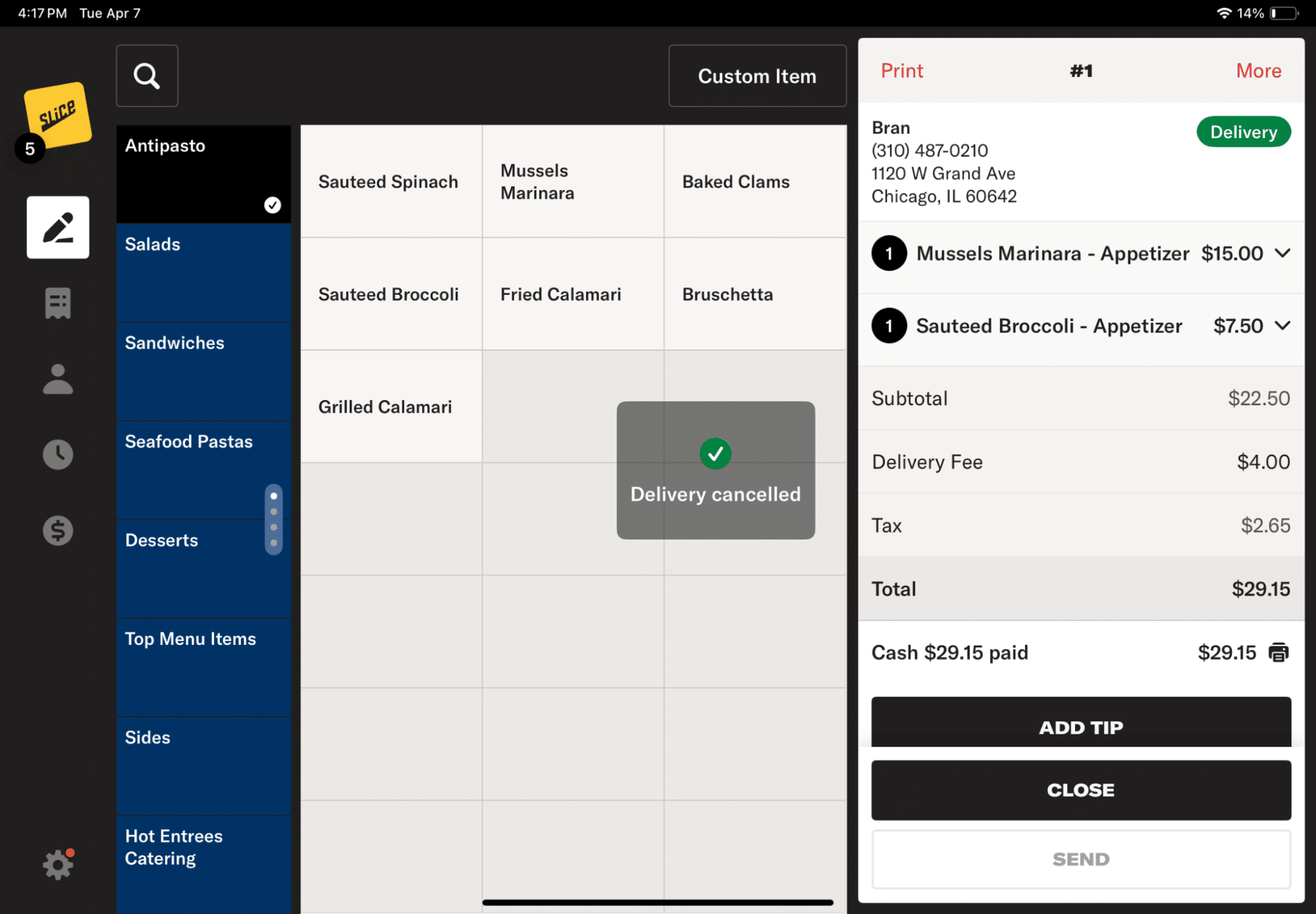Toggle the Antipasto category checkmark
Image resolution: width=1316 pixels, height=914 pixels.
(273, 205)
